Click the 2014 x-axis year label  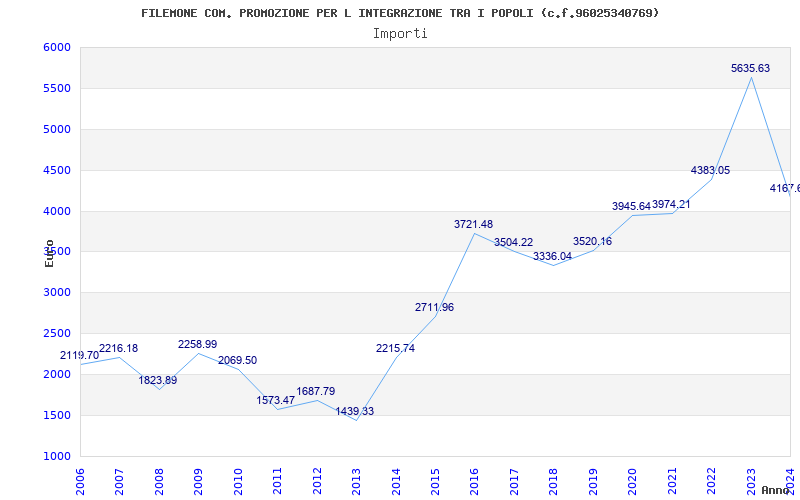pos(396,481)
